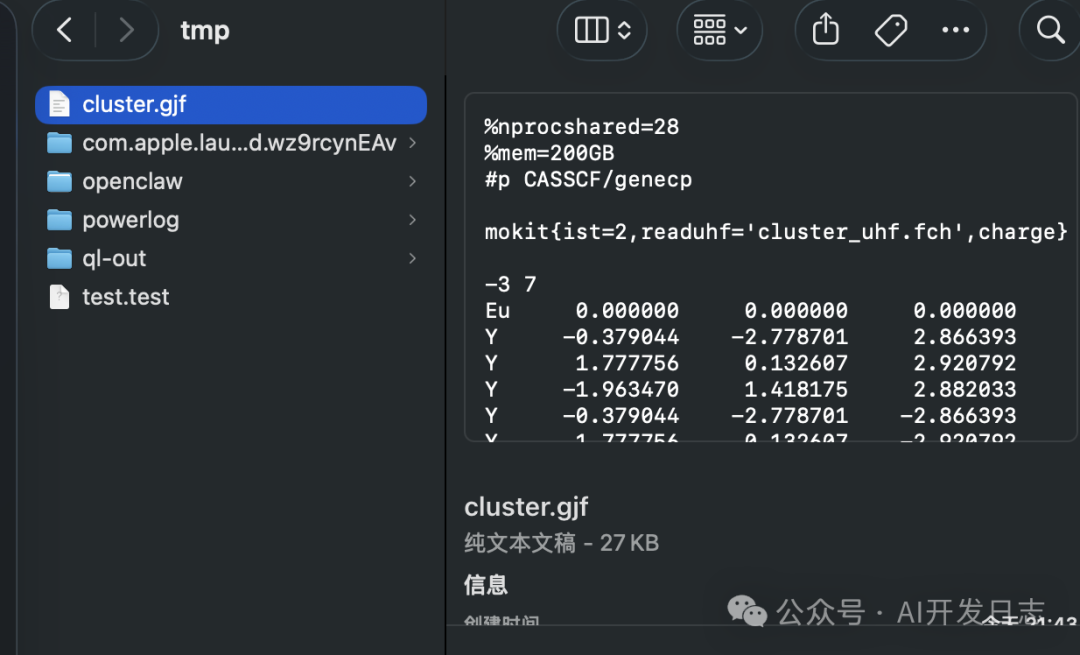Click the cluster.gjf name in info pane
Screen dimensions: 1080x655
(526, 508)
